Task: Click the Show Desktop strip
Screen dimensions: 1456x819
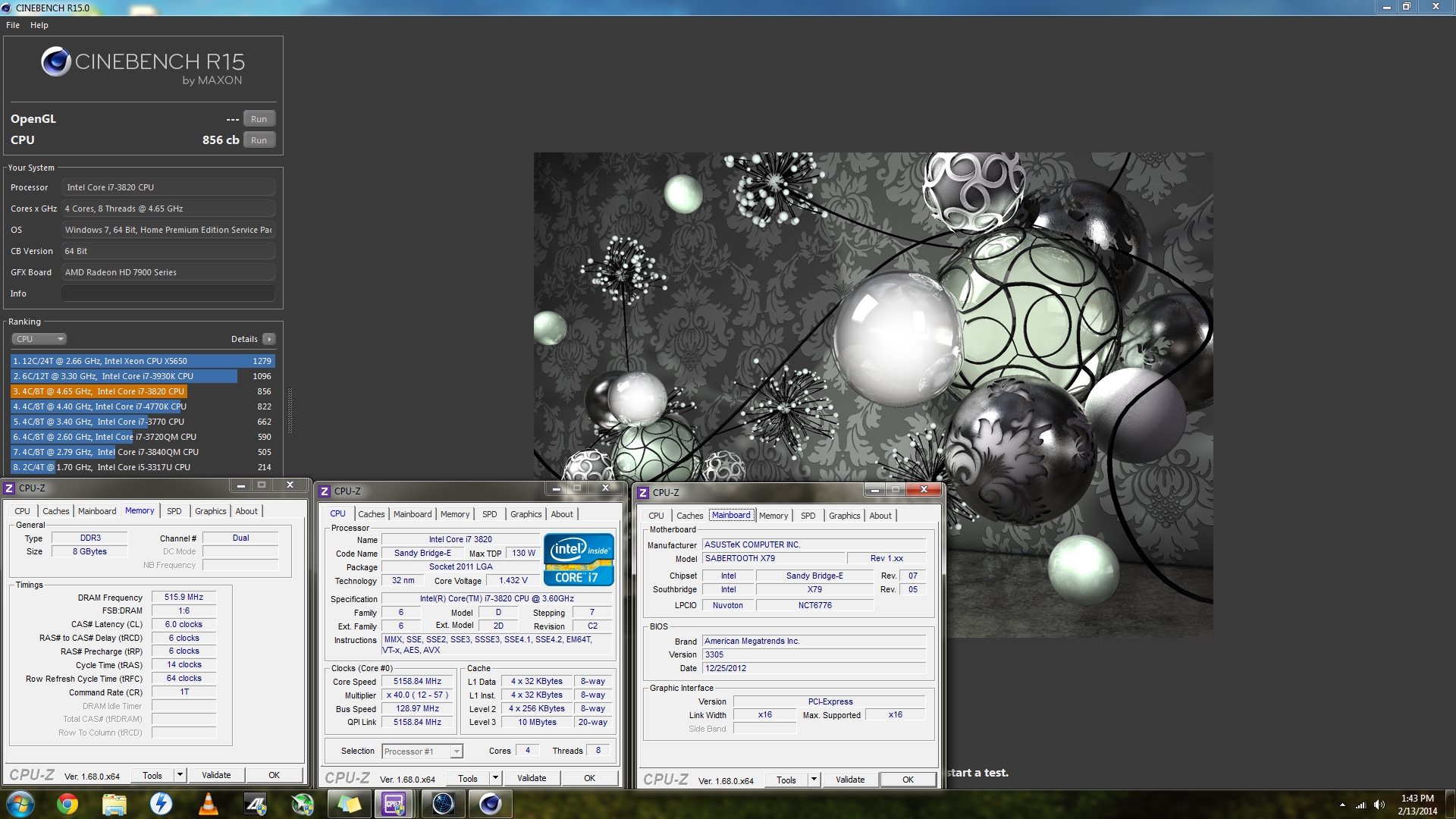Action: coord(1451,804)
